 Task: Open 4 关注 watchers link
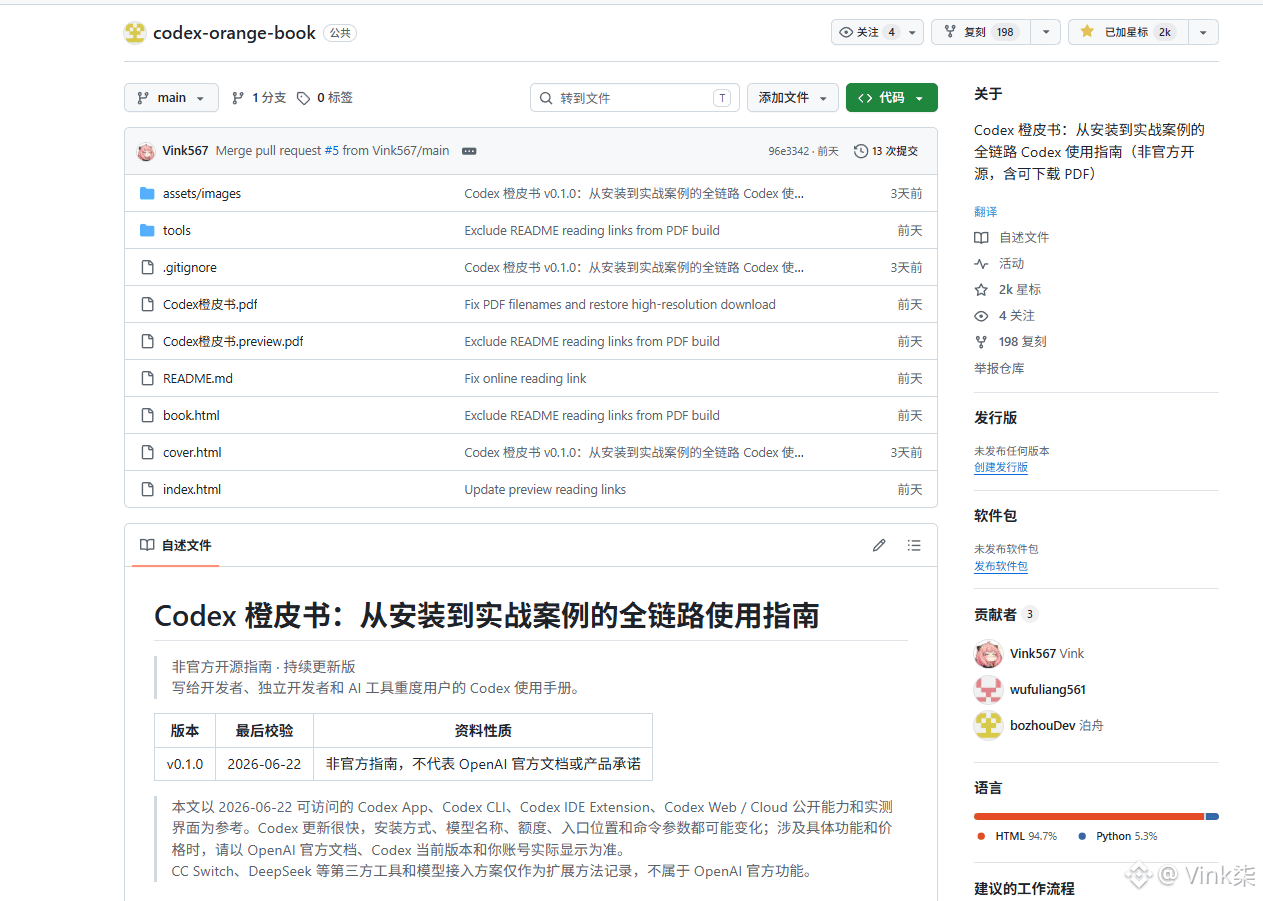tap(1005, 315)
